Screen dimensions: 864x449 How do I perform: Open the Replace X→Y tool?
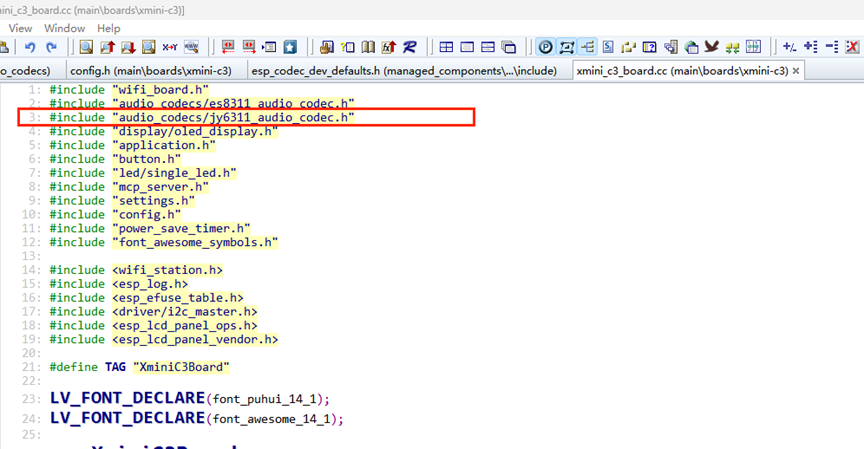170,47
